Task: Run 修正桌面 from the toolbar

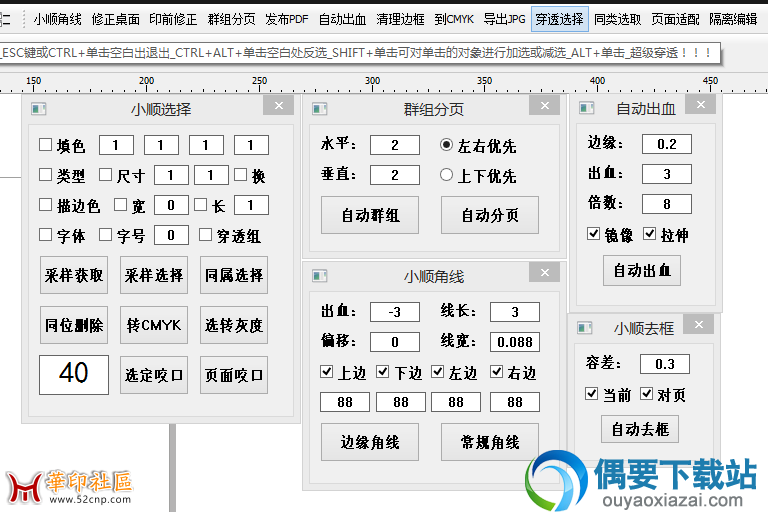Action: click(x=116, y=19)
